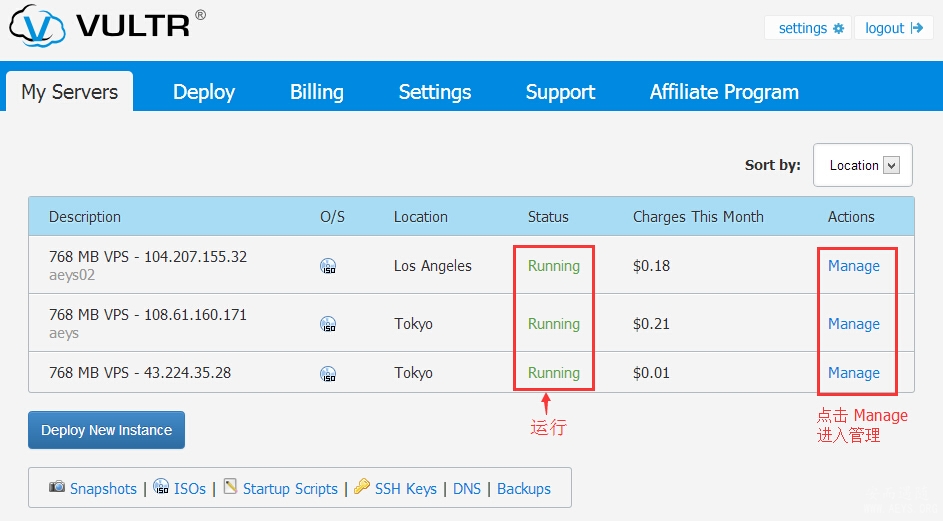Image resolution: width=943 pixels, height=521 pixels.
Task: Manage the Los Angeles server
Action: coord(853,266)
